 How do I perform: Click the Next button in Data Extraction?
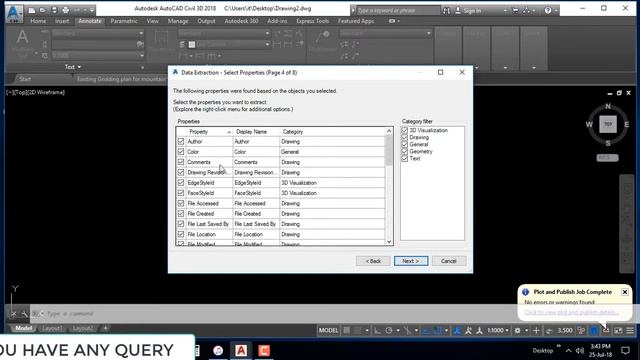click(x=411, y=261)
